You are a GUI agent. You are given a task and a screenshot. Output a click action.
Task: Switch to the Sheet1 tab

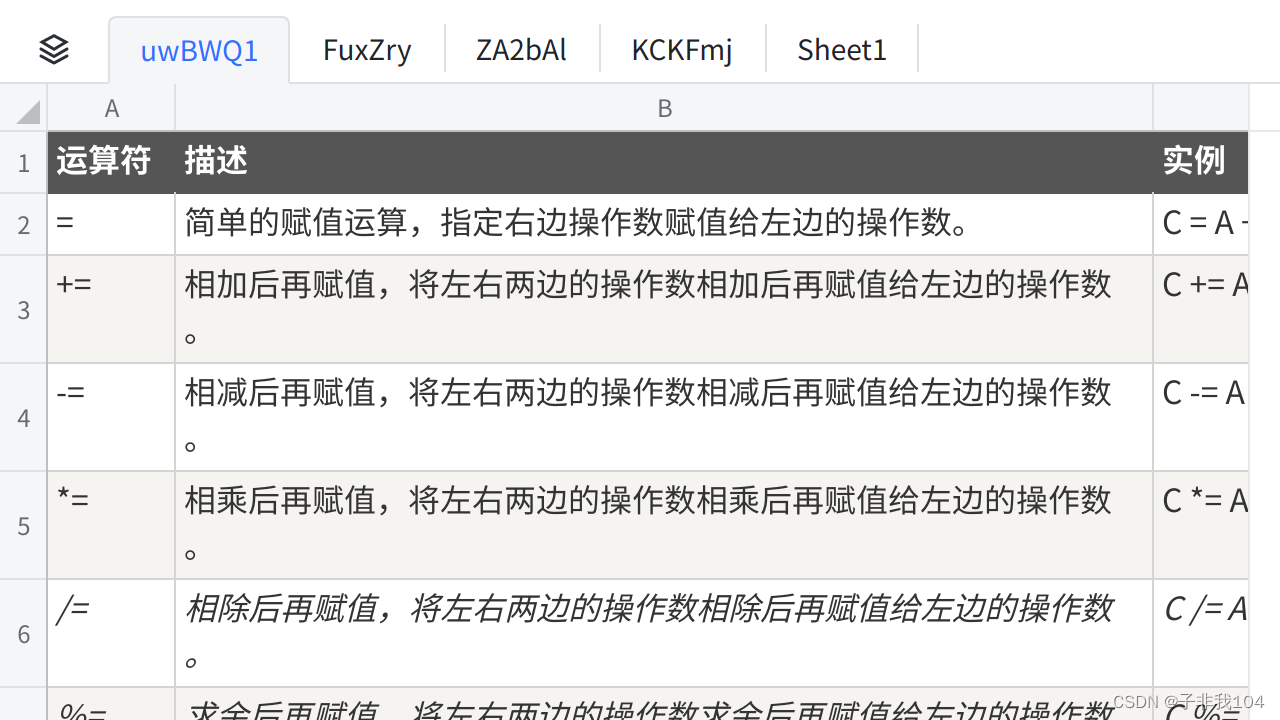point(842,50)
